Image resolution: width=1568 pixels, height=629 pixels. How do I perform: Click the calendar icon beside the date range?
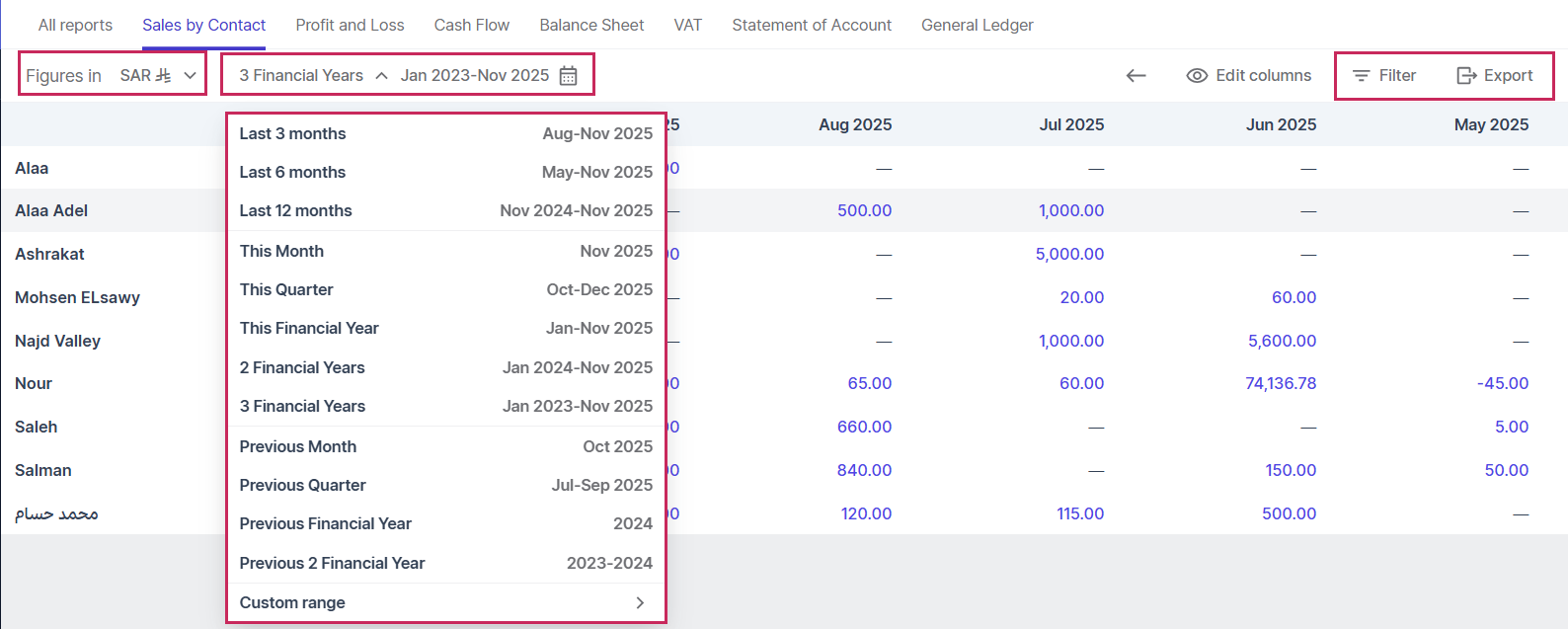click(568, 76)
